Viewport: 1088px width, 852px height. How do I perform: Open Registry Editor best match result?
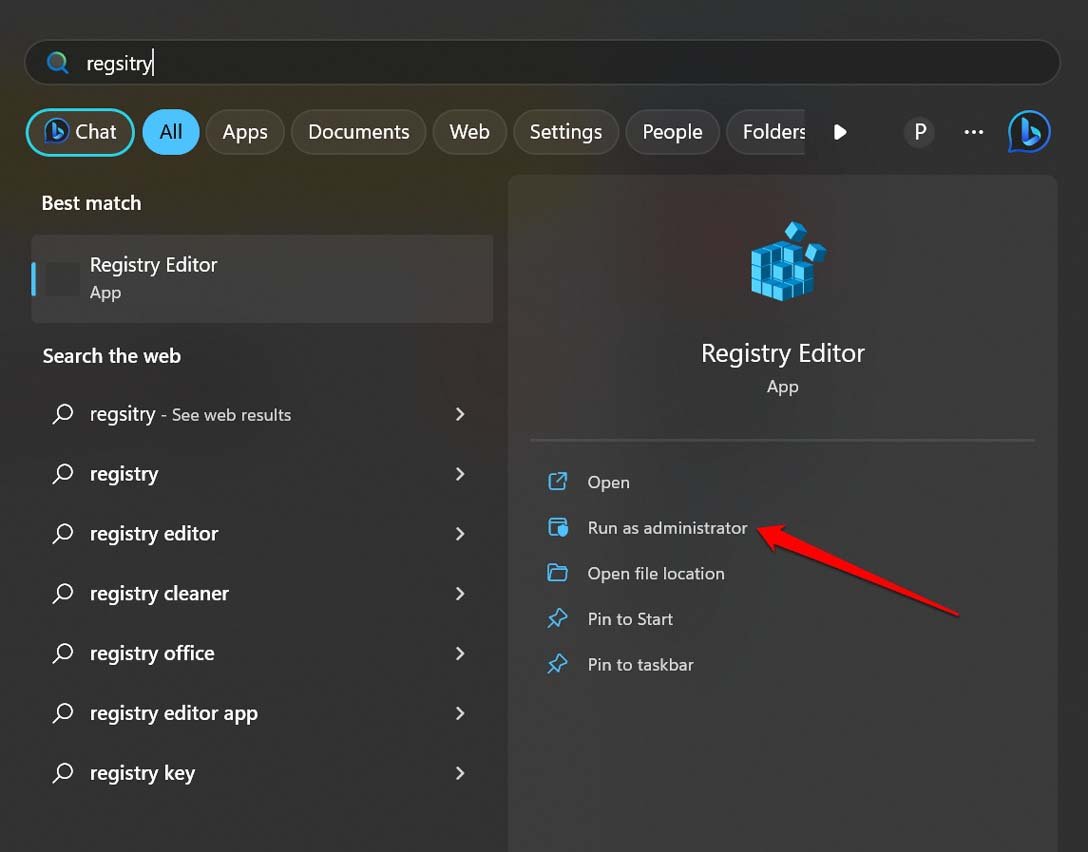(262, 278)
